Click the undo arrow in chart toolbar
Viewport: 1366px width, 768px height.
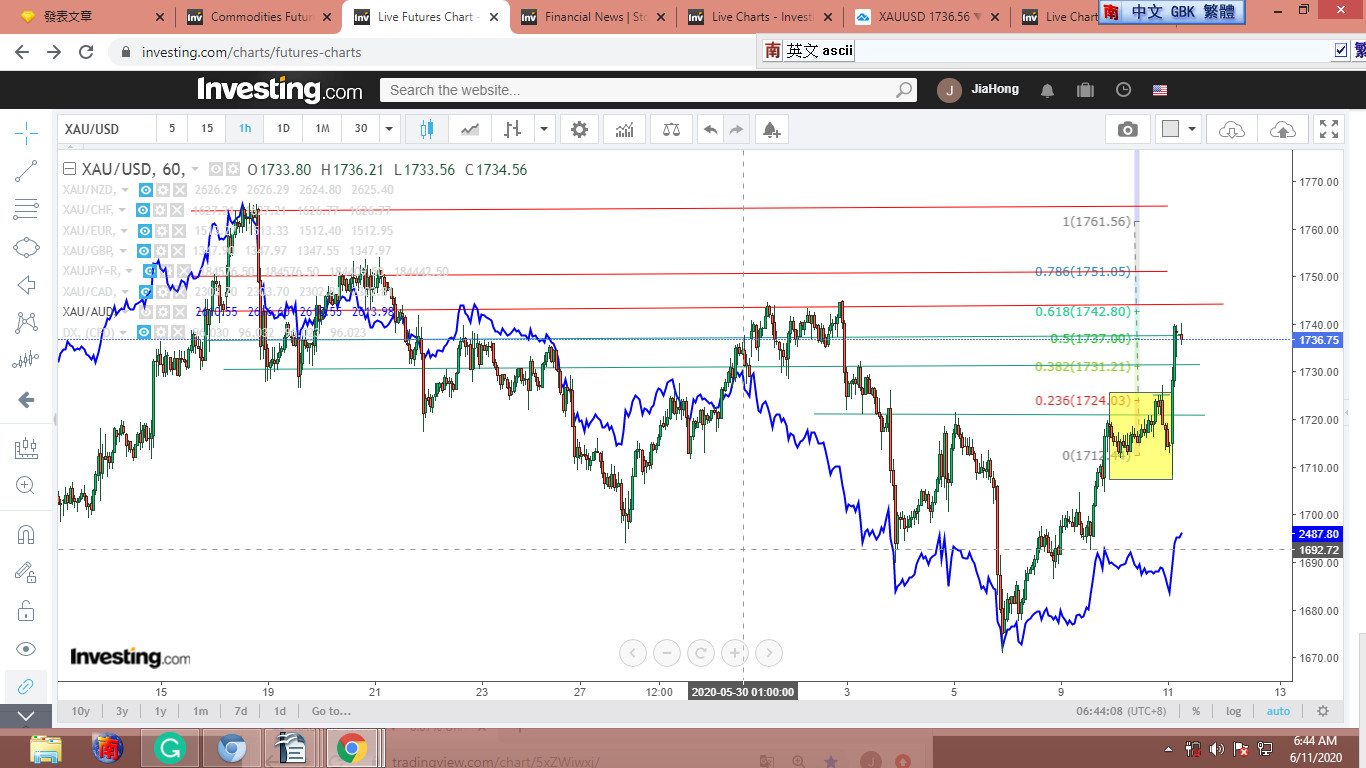click(x=710, y=129)
